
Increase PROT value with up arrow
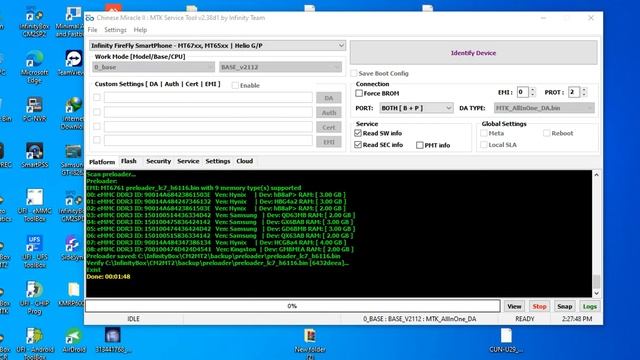[584, 90]
